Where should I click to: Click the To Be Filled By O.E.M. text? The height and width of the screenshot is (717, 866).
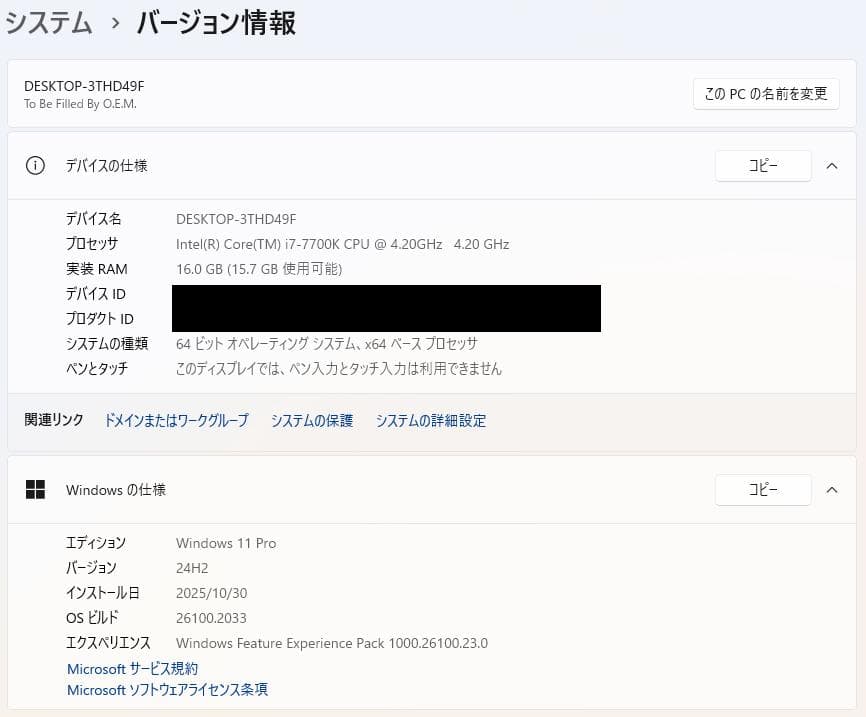[84, 103]
